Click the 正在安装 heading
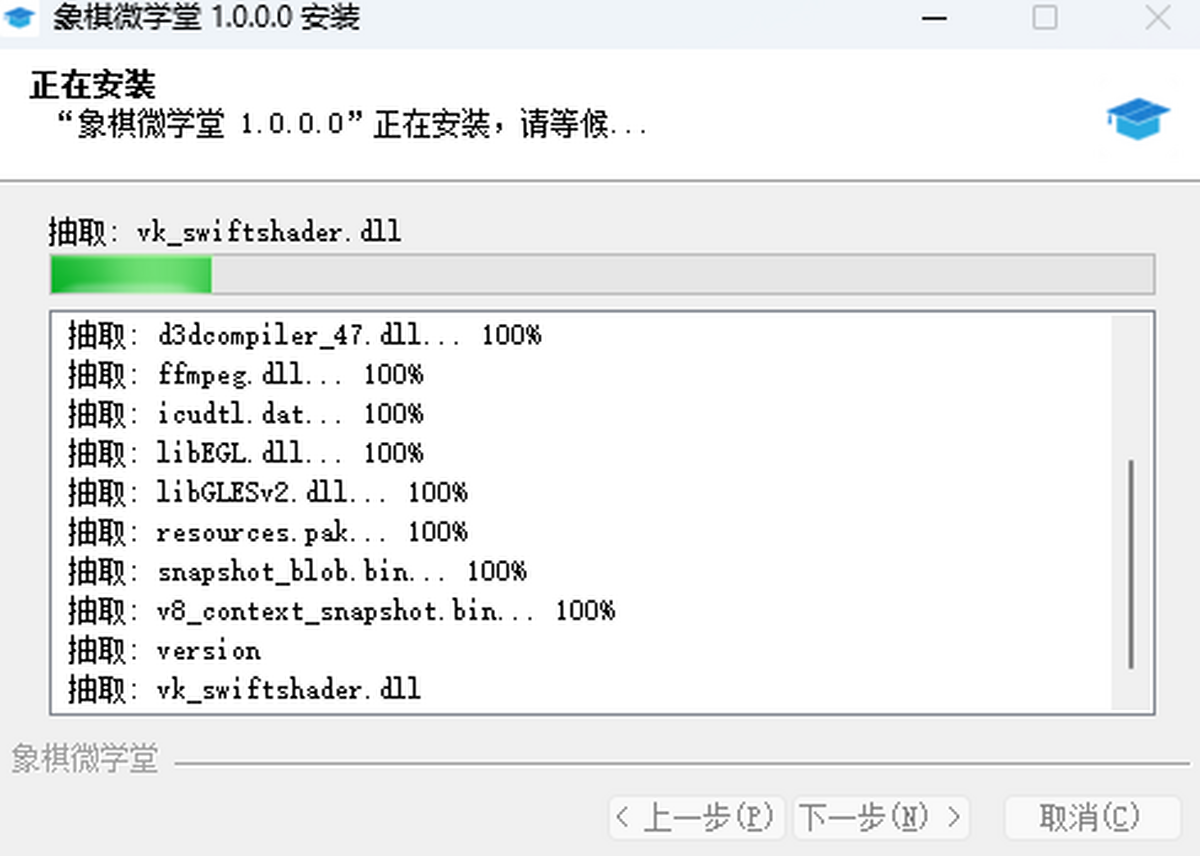 [93, 85]
